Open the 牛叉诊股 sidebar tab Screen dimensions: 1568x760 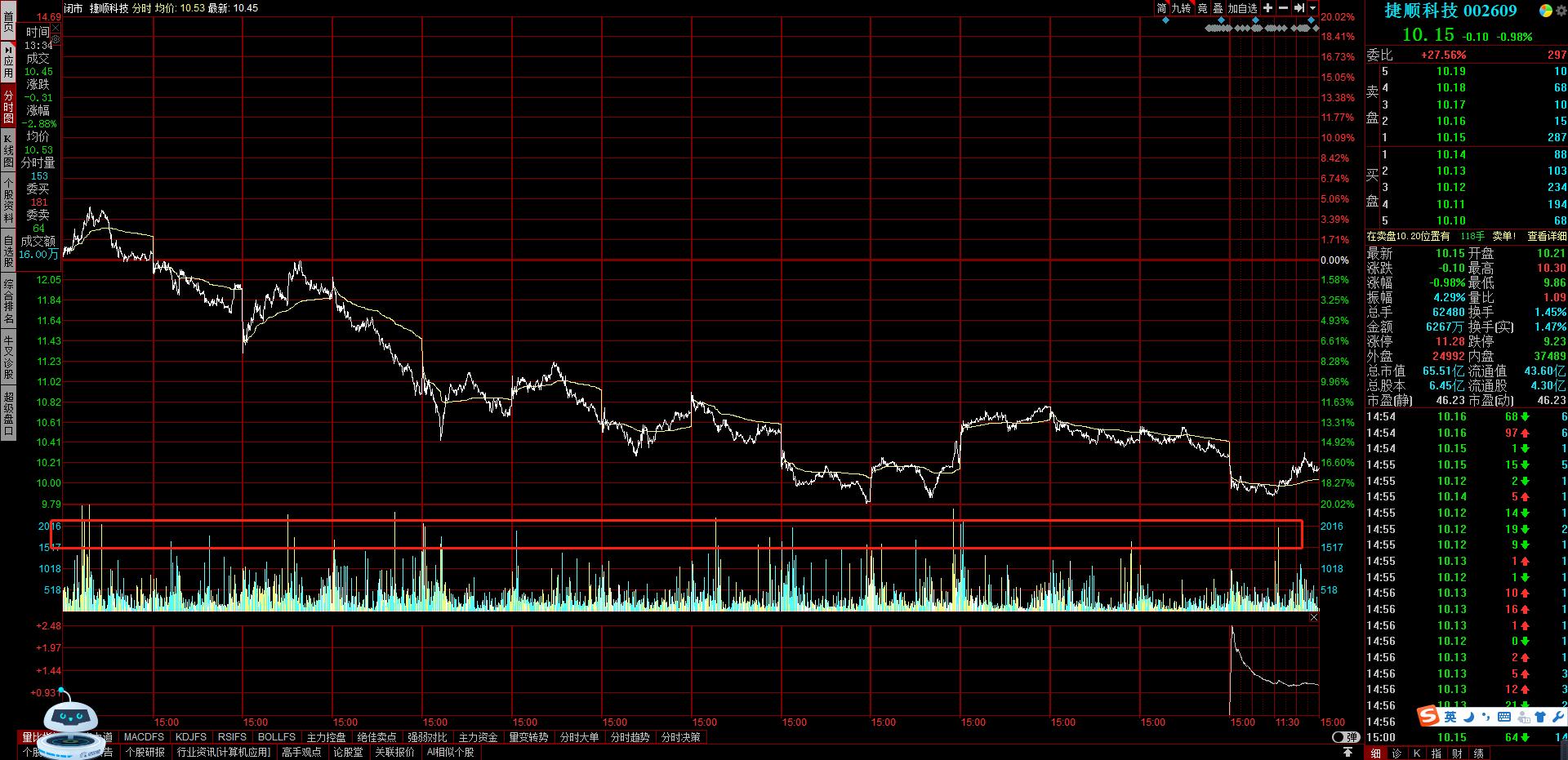click(x=8, y=357)
